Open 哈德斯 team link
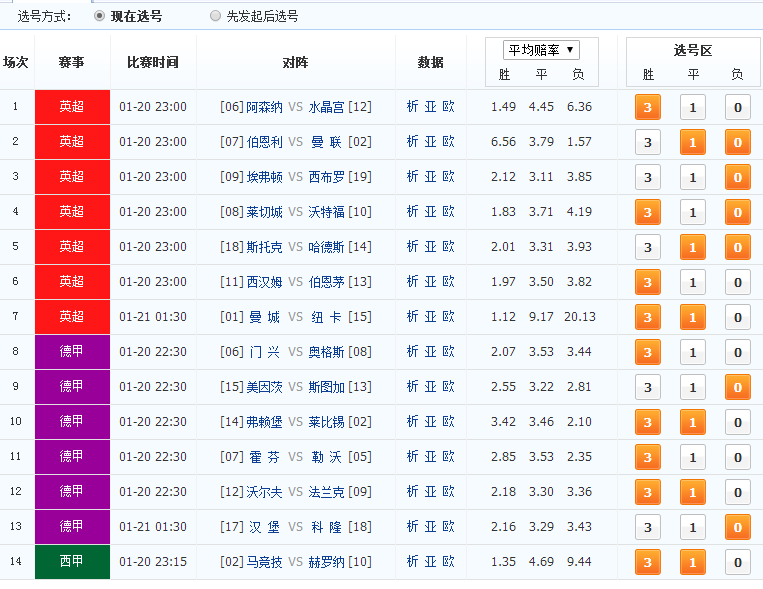763x589 pixels. [327, 247]
